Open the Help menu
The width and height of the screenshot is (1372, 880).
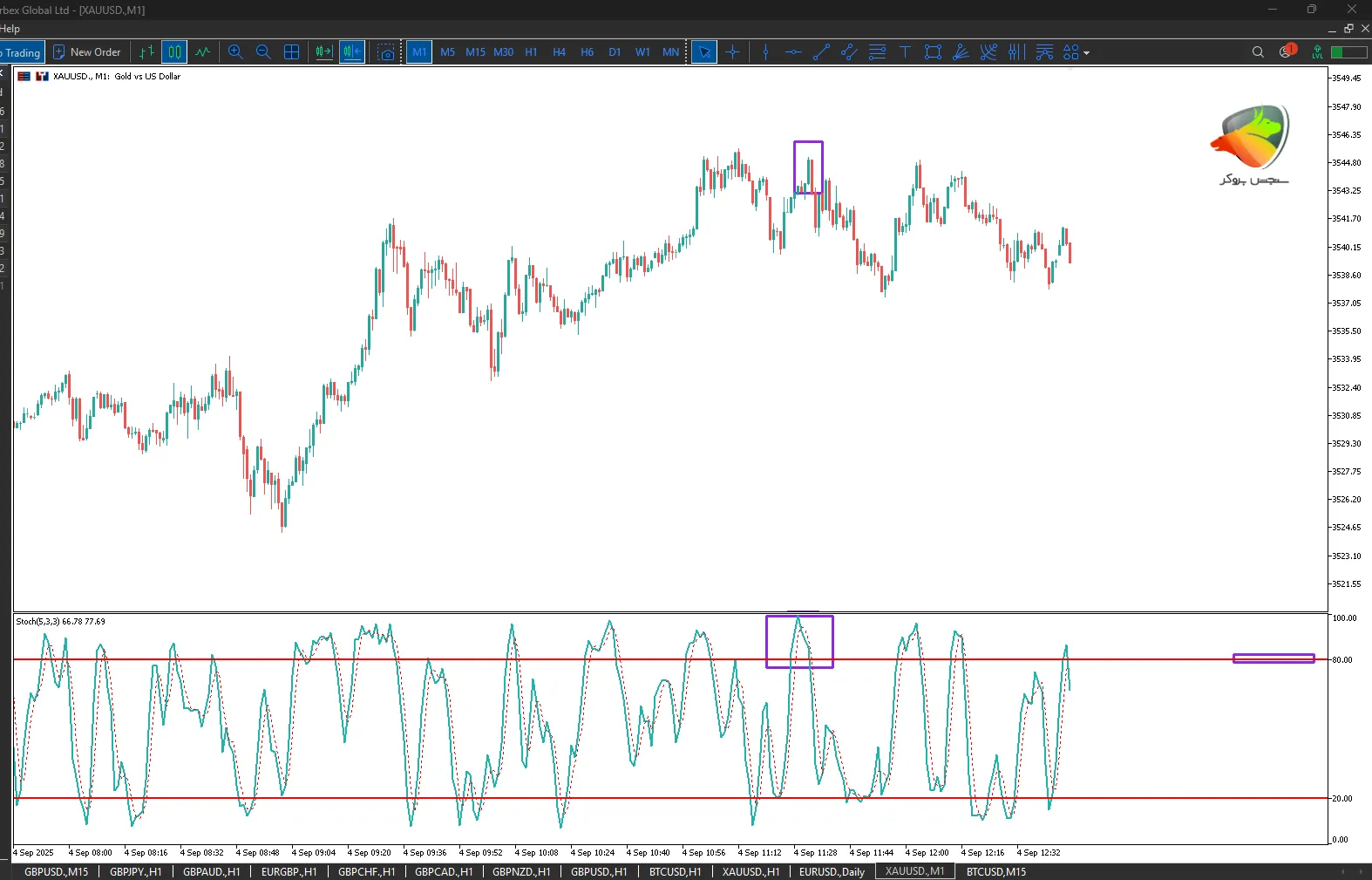tap(10, 29)
